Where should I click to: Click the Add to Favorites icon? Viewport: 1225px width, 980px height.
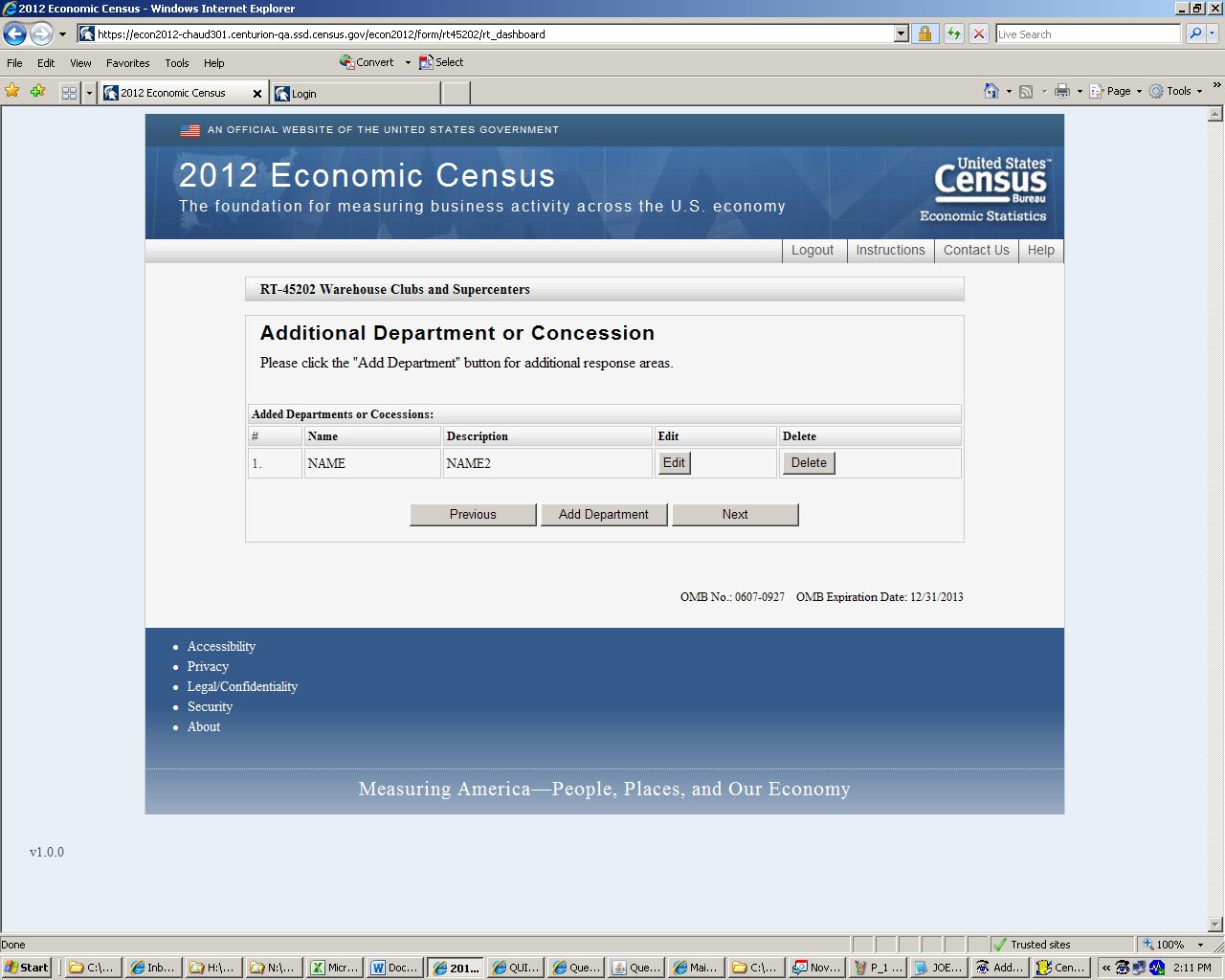(37, 91)
